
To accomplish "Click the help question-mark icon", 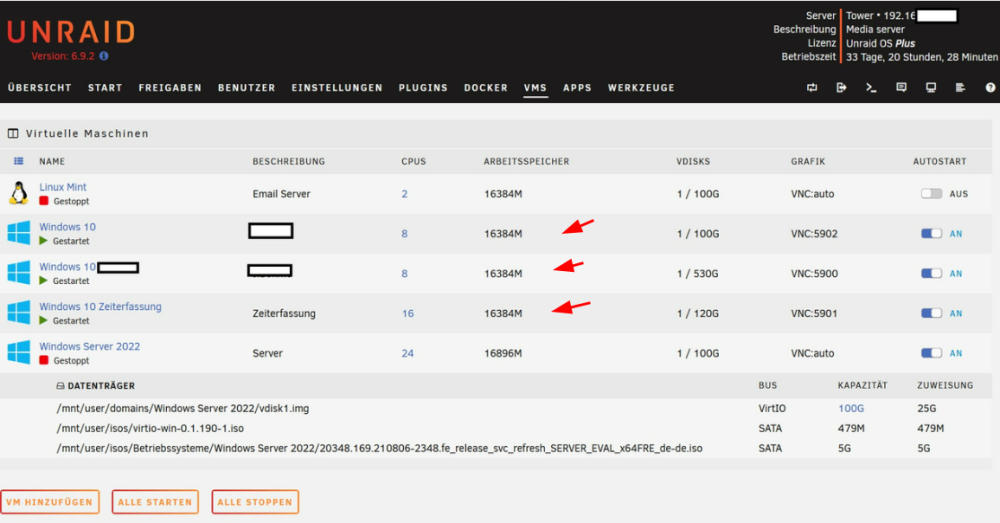I will tap(990, 87).
